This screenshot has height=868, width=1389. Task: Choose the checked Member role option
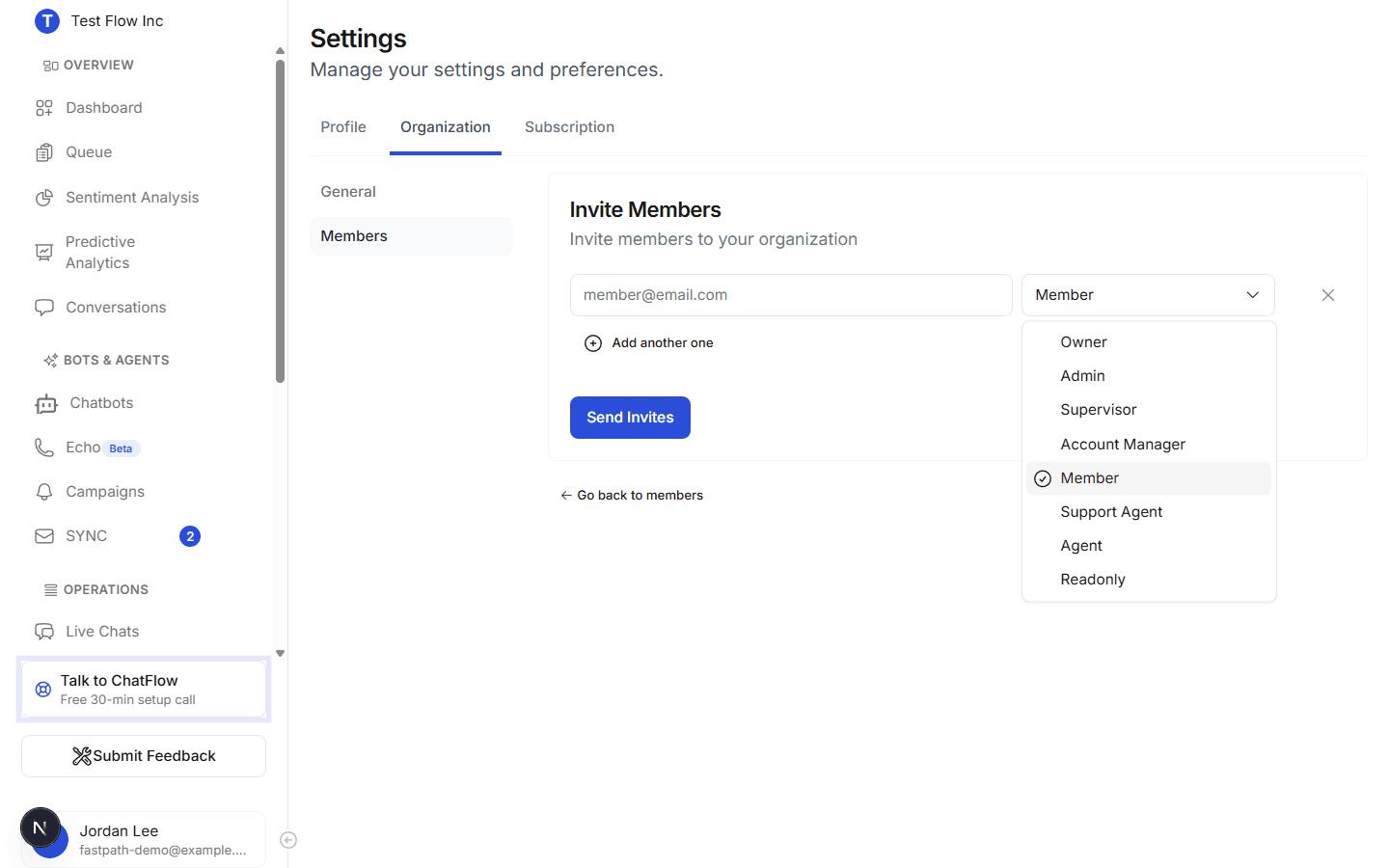(x=1149, y=478)
